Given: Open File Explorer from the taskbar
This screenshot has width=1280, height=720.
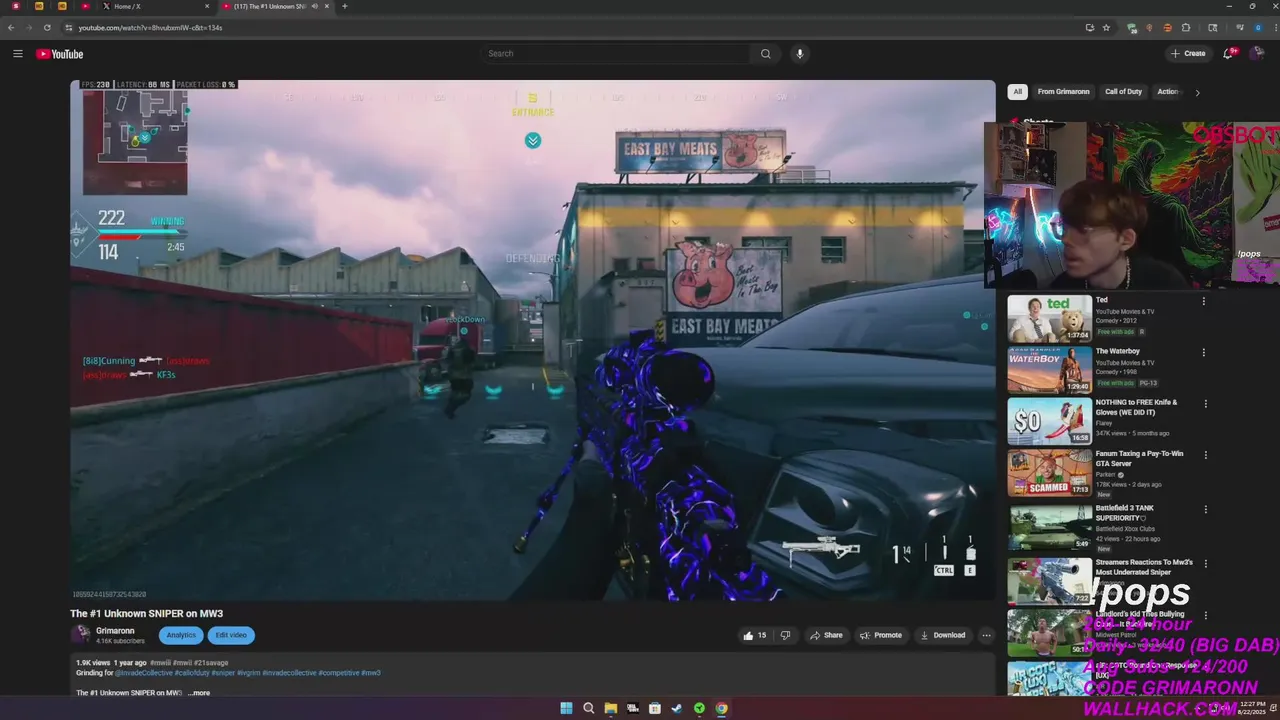Looking at the screenshot, I should [x=610, y=708].
